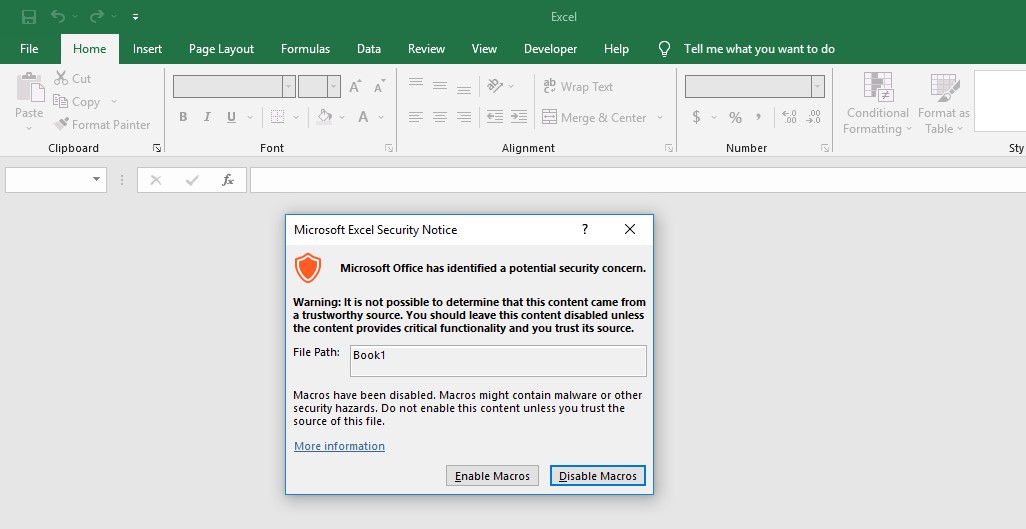The width and height of the screenshot is (1026, 529).
Task: Switch to the Page Layout tab
Action: tap(221, 48)
